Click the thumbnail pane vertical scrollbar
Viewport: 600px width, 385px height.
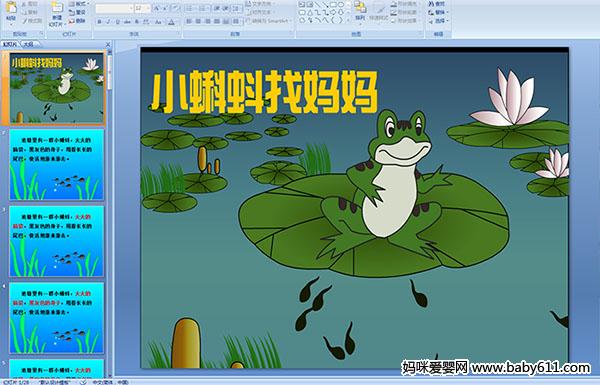pyautogui.click(x=110, y=214)
